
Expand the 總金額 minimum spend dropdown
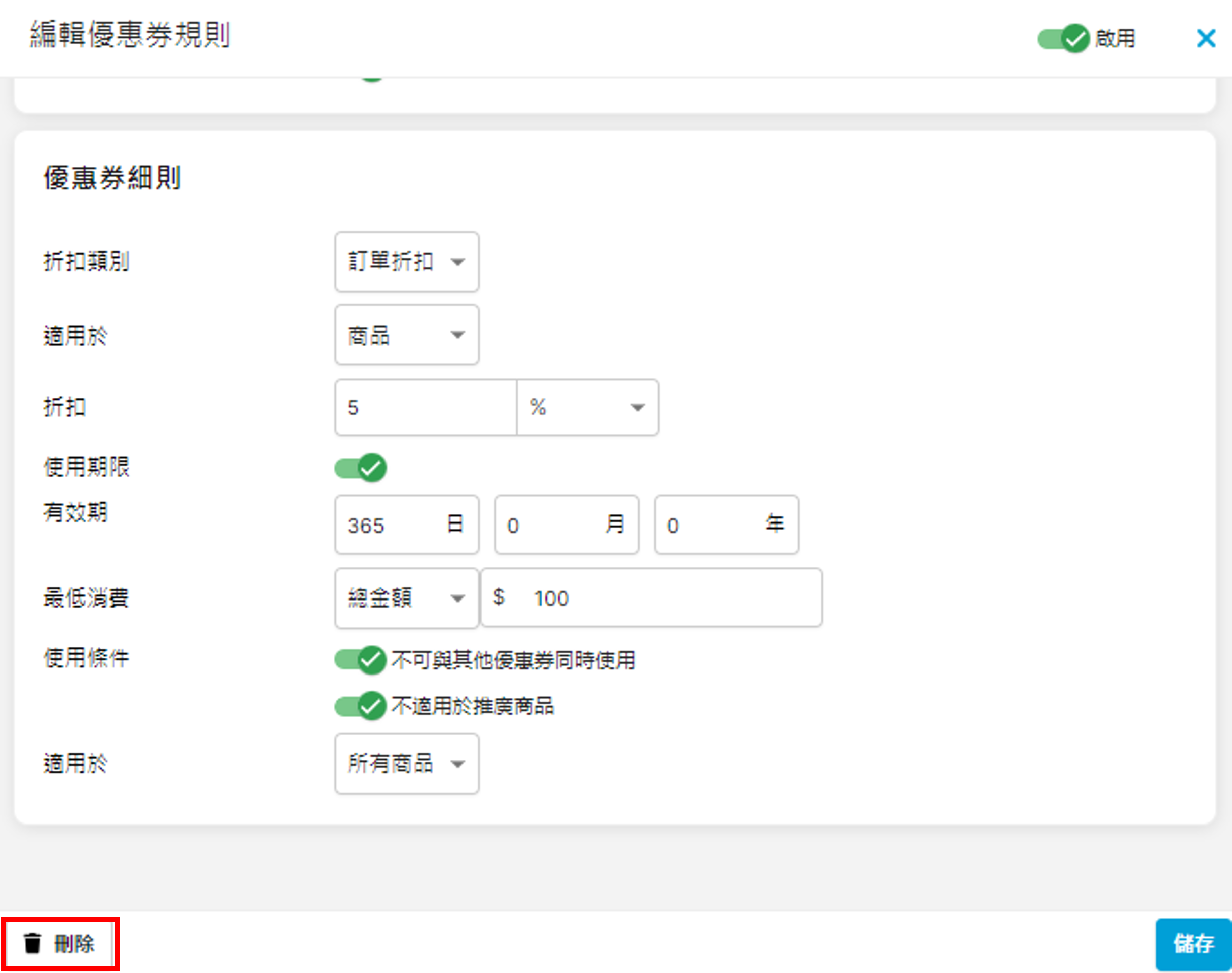tap(407, 598)
